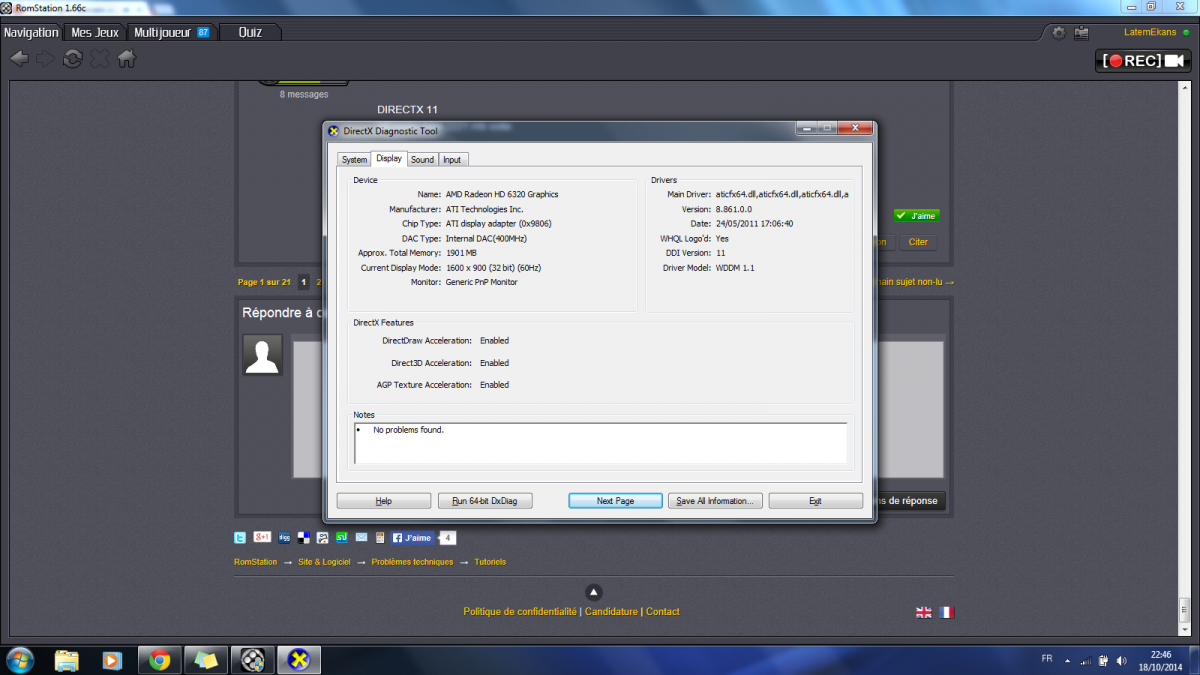Open Politique de confidentialité link

click(520, 612)
